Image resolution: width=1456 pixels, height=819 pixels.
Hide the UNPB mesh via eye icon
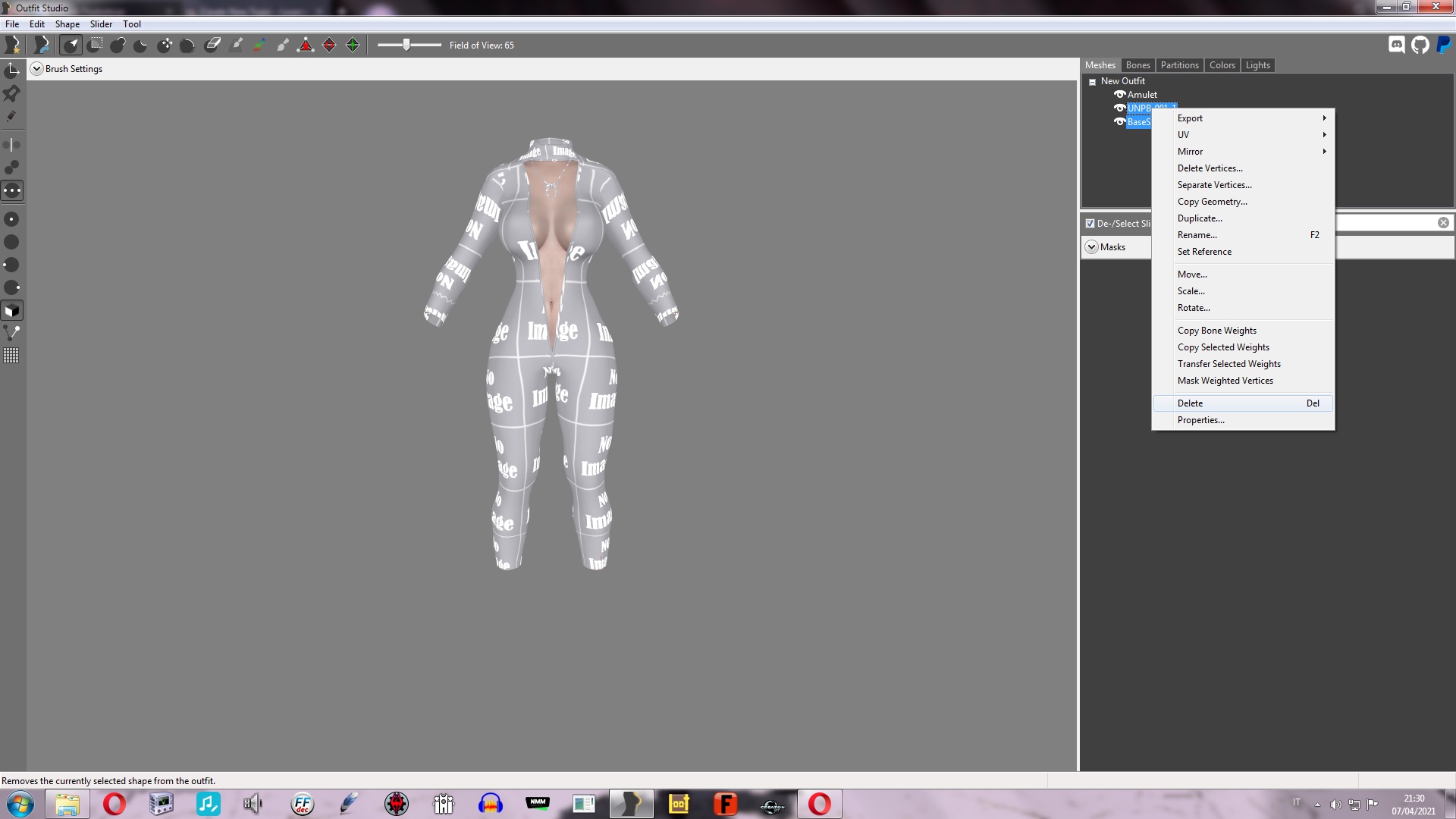point(1119,108)
